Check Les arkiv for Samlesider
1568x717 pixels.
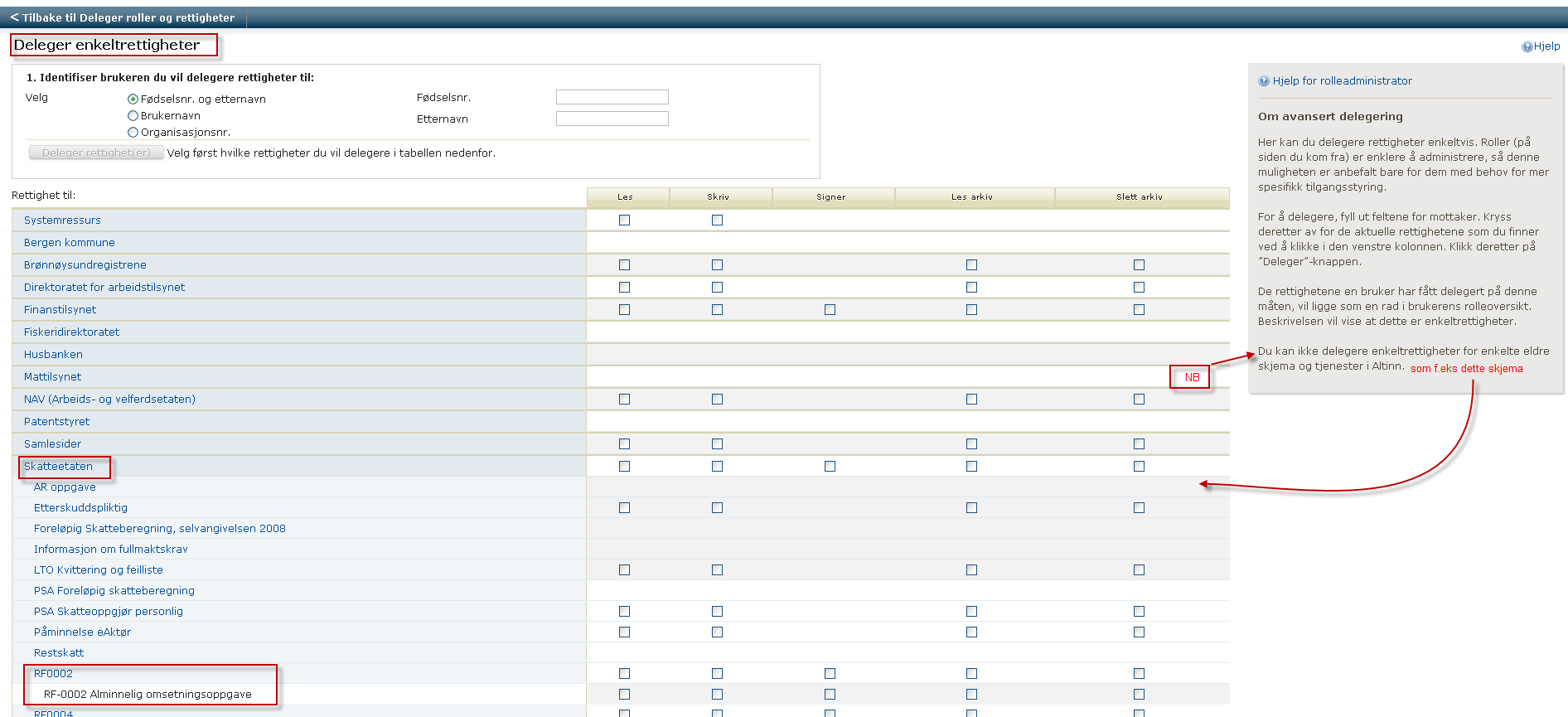pyautogui.click(x=971, y=443)
